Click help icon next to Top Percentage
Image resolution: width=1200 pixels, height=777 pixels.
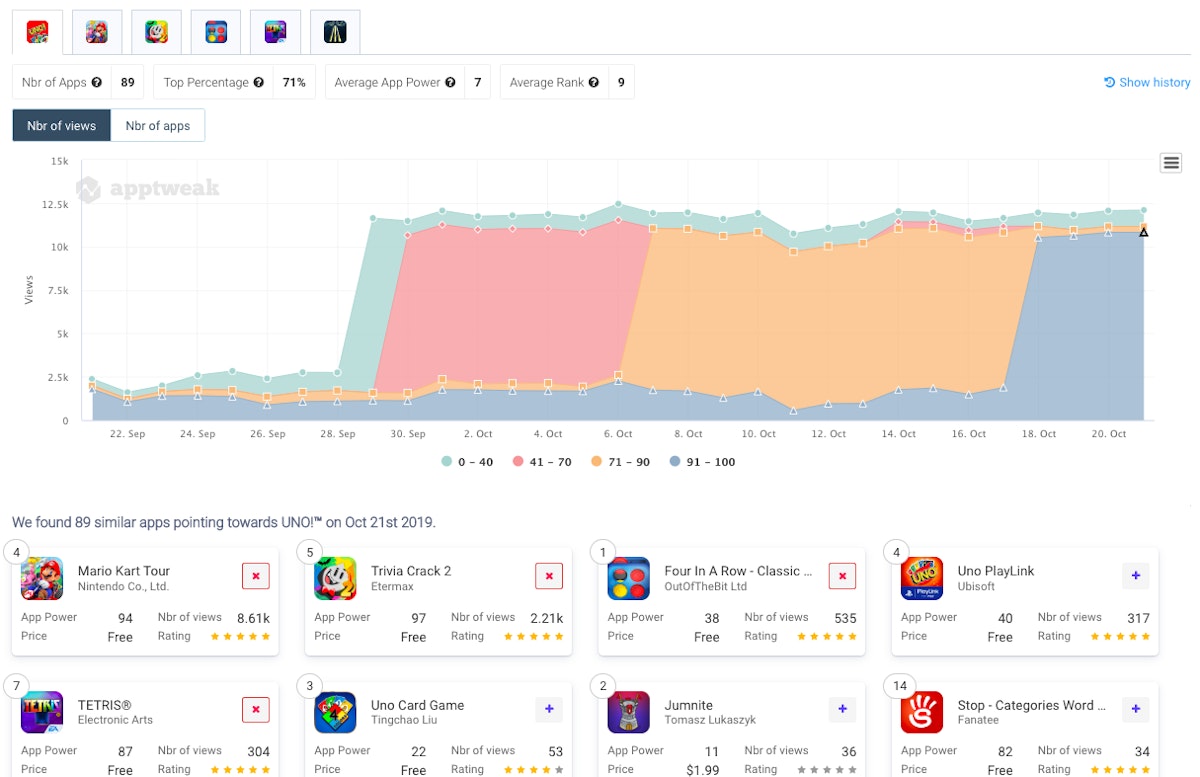(x=259, y=83)
